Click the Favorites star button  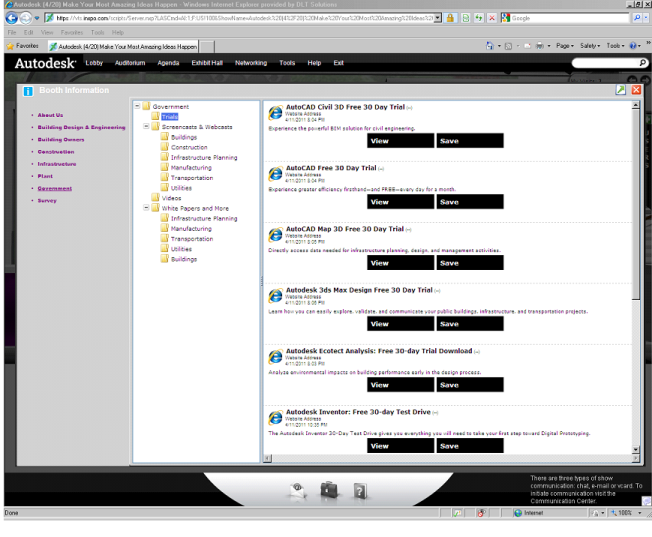pos(23,46)
